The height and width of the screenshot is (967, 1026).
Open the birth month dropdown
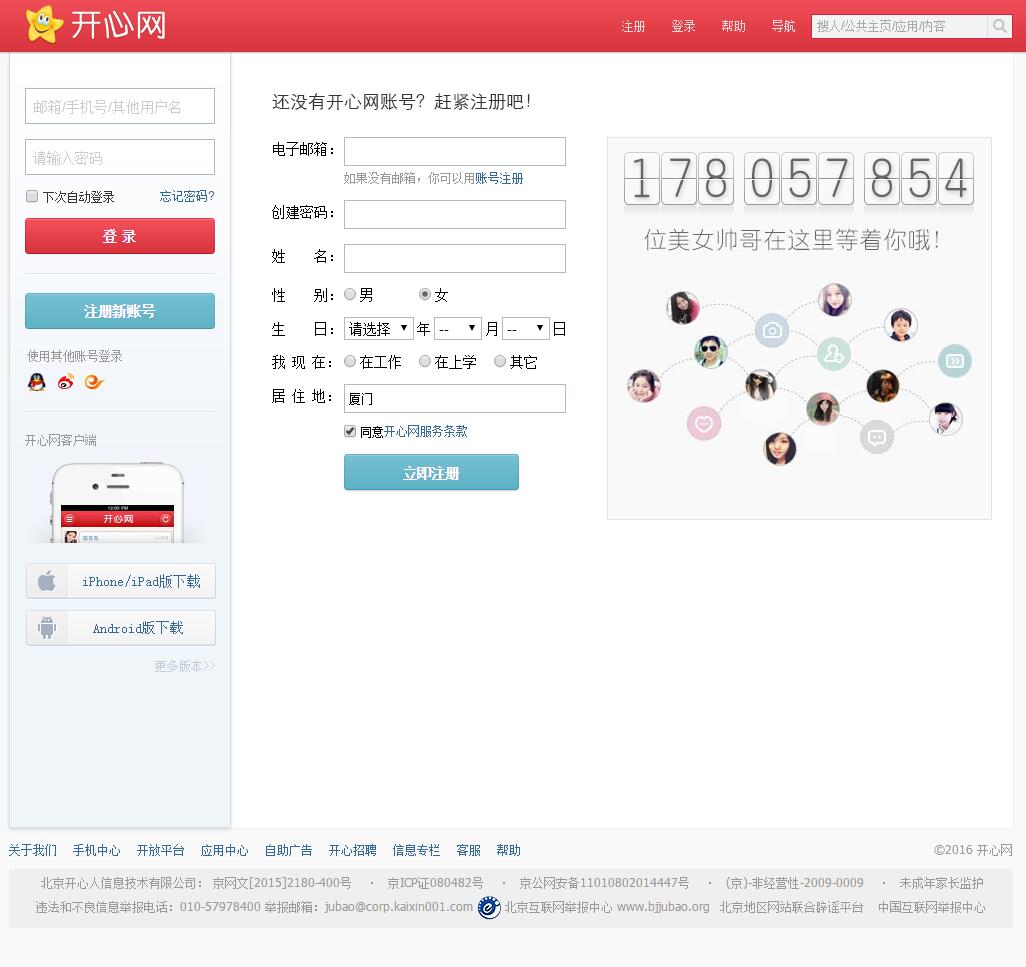[x=458, y=328]
